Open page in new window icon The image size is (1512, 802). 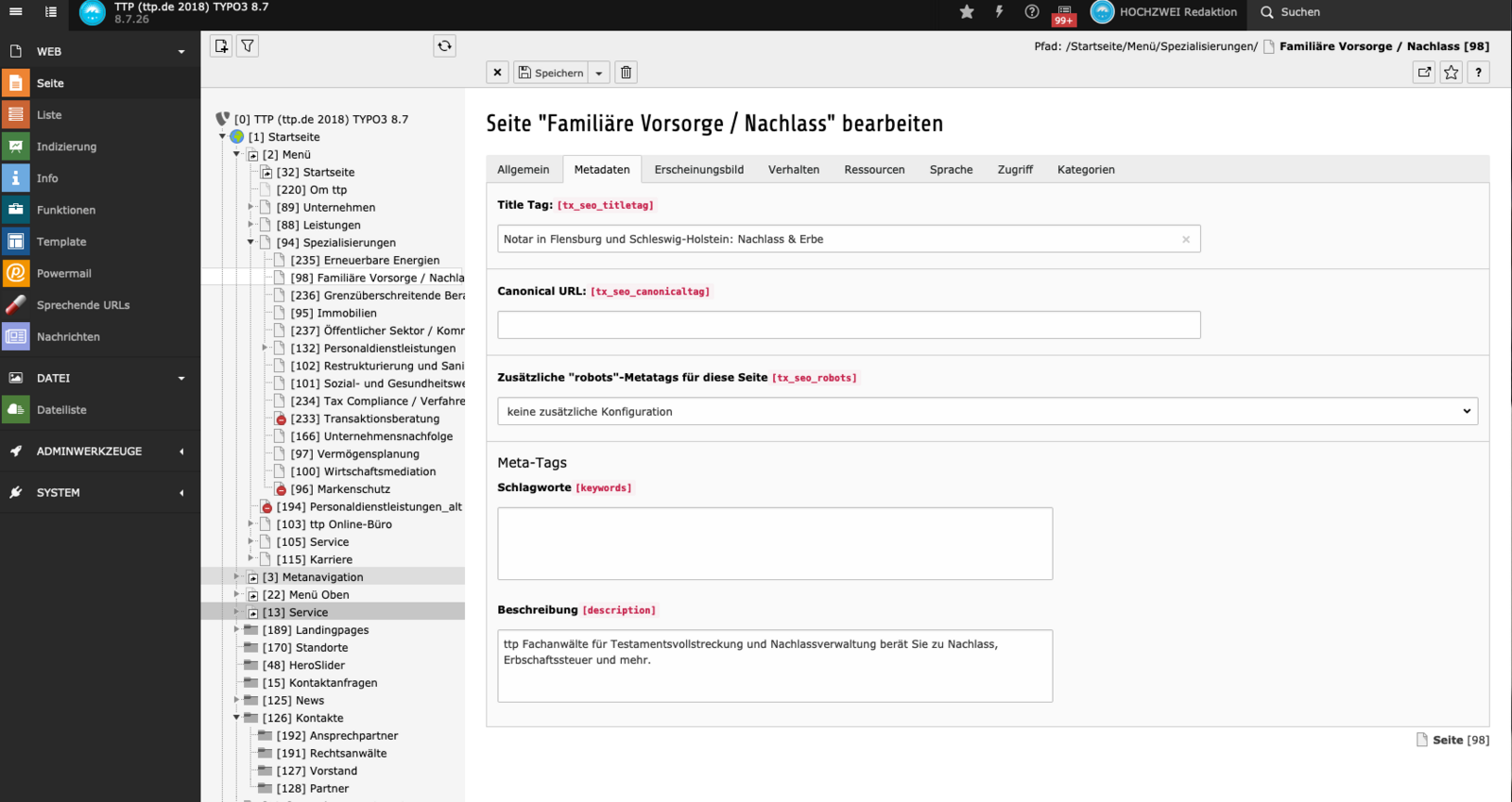[x=1424, y=73]
